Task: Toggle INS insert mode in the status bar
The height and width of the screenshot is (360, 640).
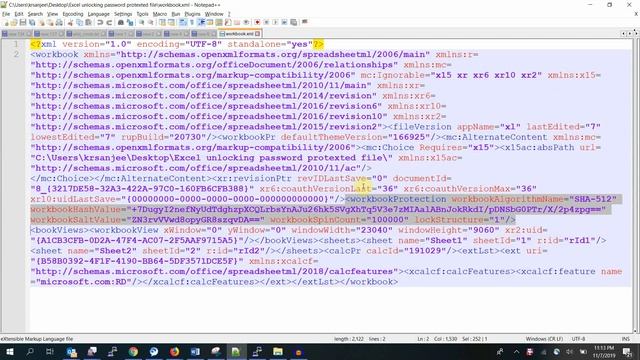Action: pyautogui.click(x=625, y=339)
